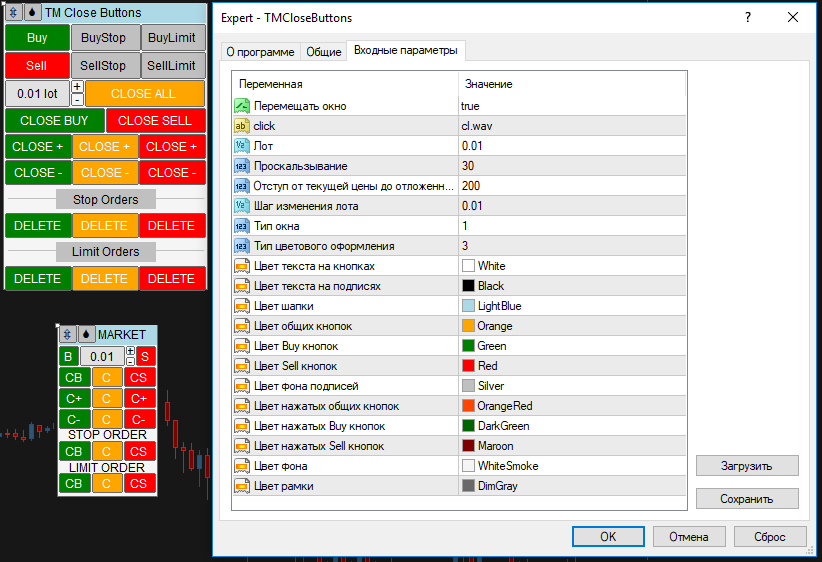Decrease lot with minus in MARKET panel
Image resolution: width=822 pixels, height=562 pixels.
[x=131, y=361]
